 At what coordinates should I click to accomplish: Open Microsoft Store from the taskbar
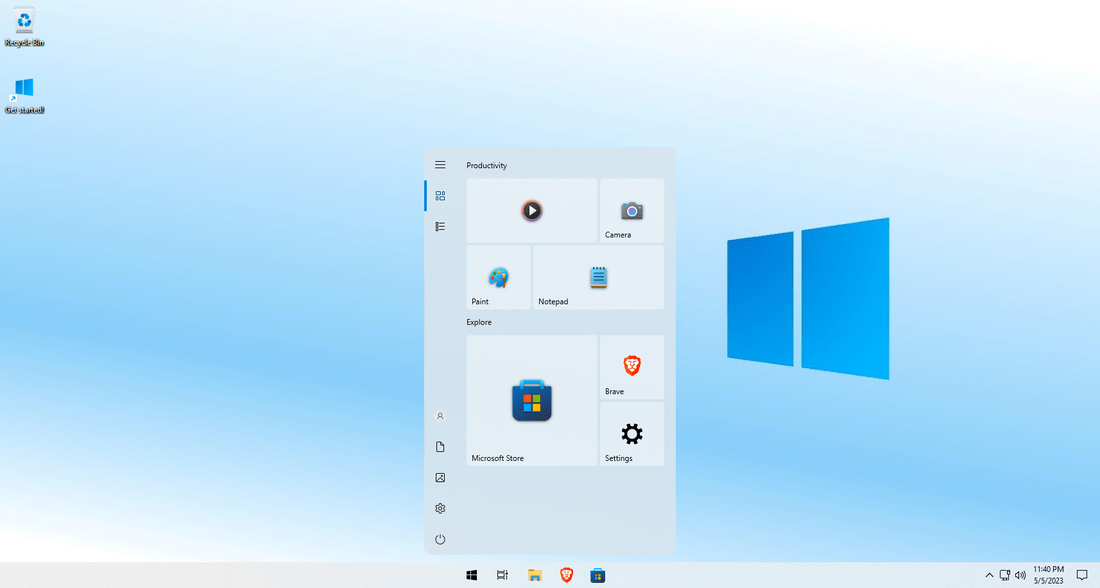[598, 575]
